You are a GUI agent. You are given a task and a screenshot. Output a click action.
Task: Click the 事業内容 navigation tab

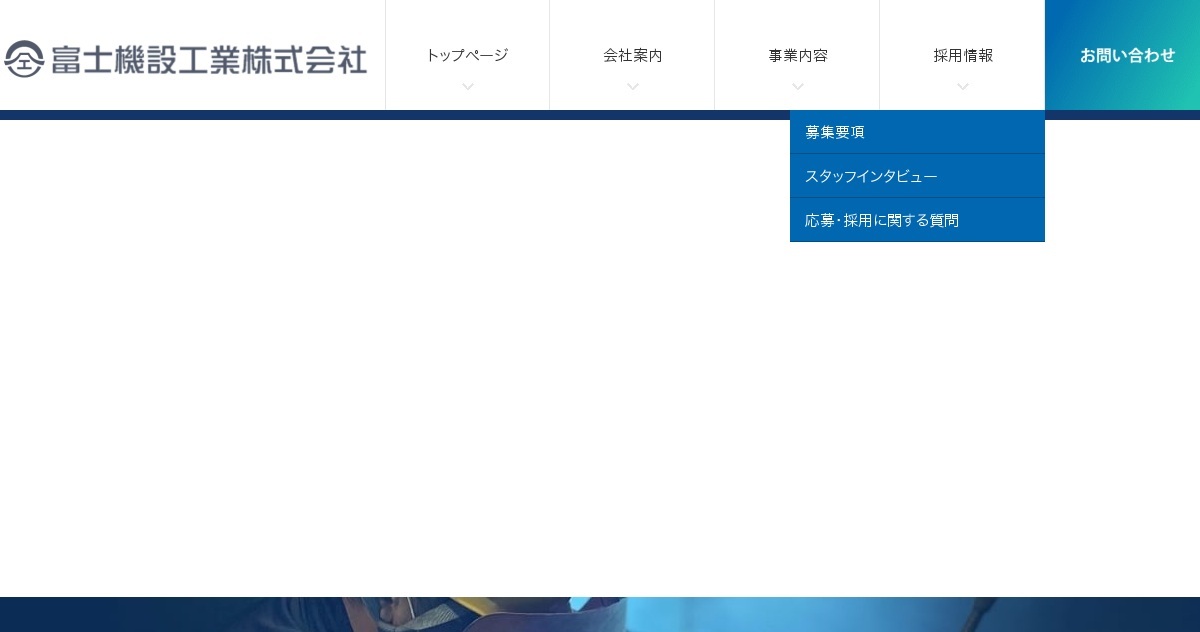click(x=797, y=55)
